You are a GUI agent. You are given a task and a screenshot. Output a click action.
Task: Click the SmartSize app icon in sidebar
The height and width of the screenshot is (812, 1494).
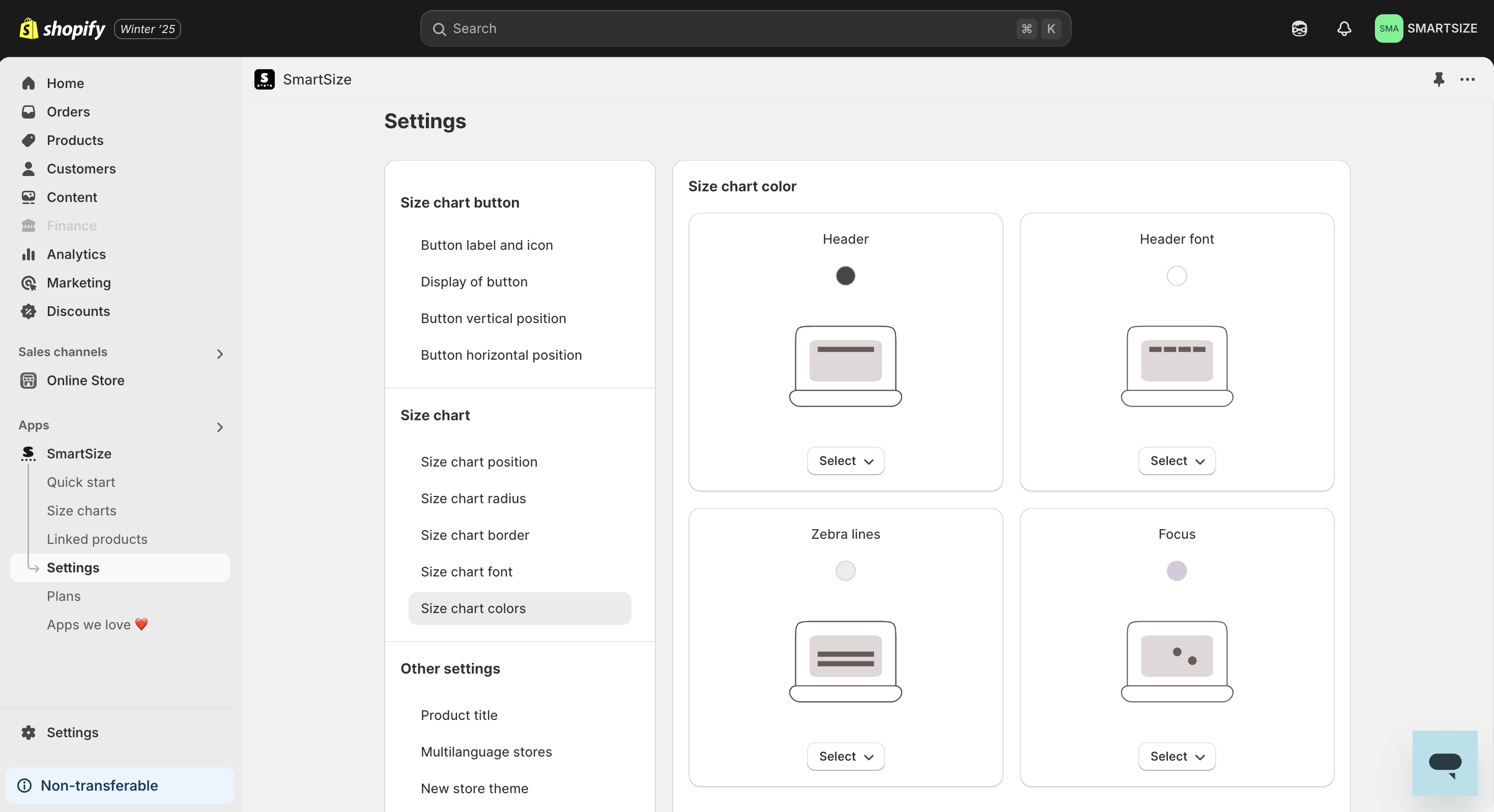[x=28, y=453]
